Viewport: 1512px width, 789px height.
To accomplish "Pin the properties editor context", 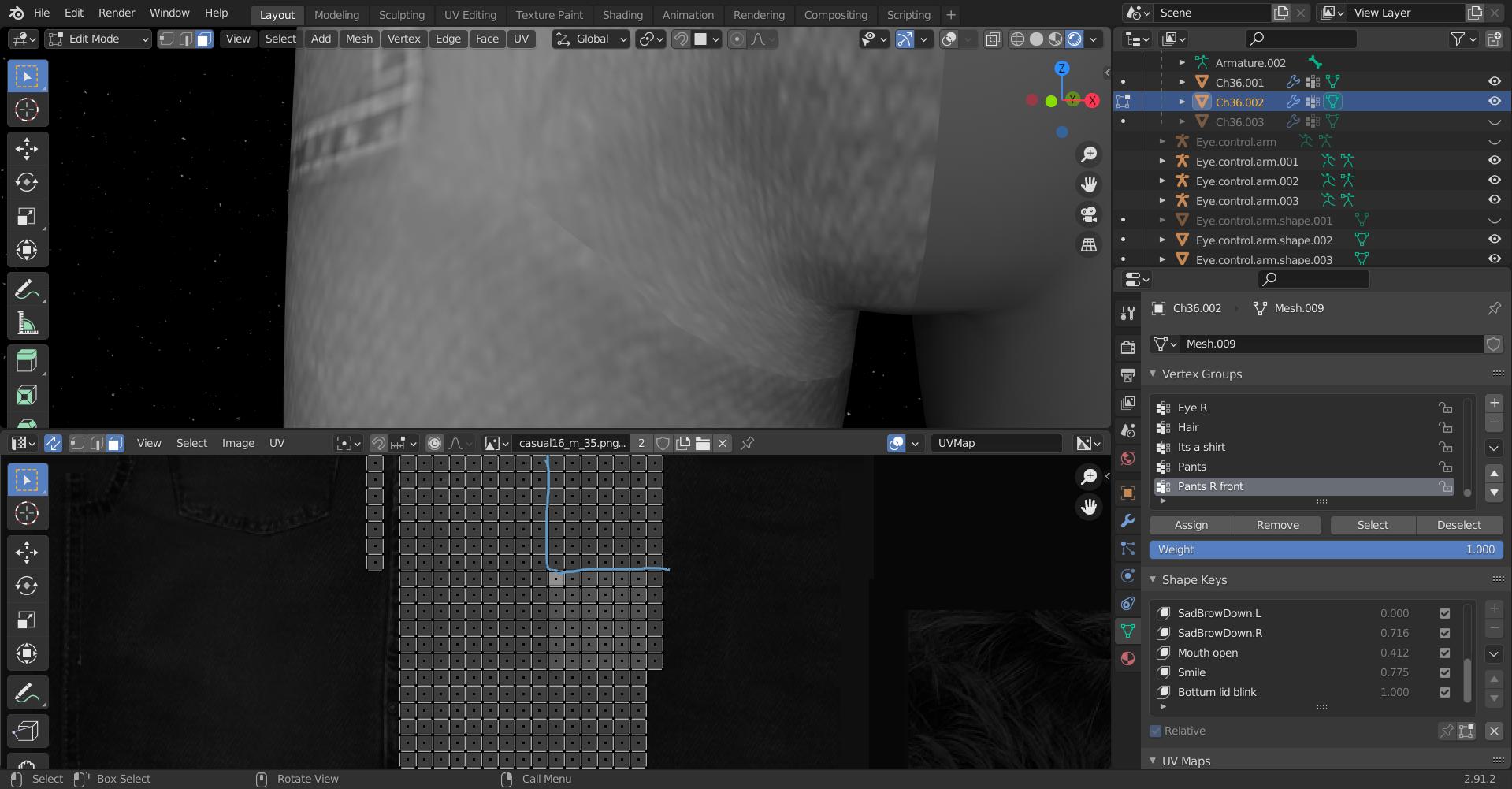I will pos(1494,308).
